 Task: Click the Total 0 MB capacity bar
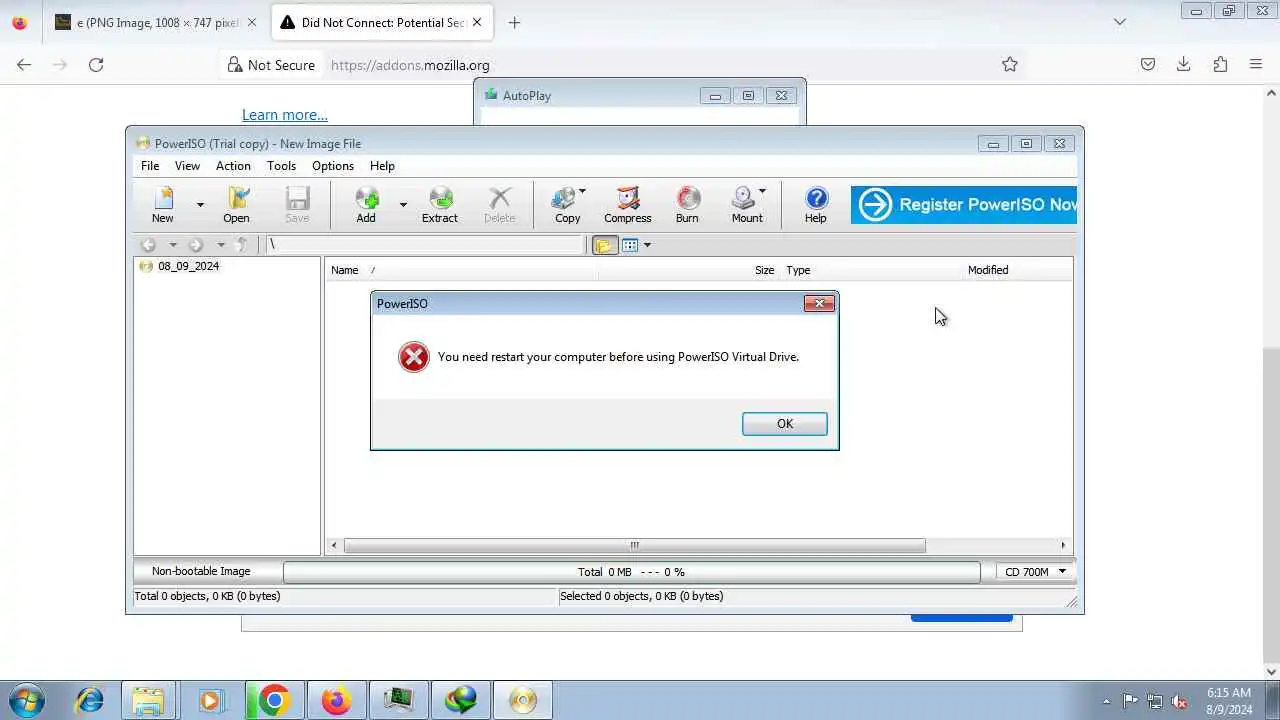click(631, 572)
